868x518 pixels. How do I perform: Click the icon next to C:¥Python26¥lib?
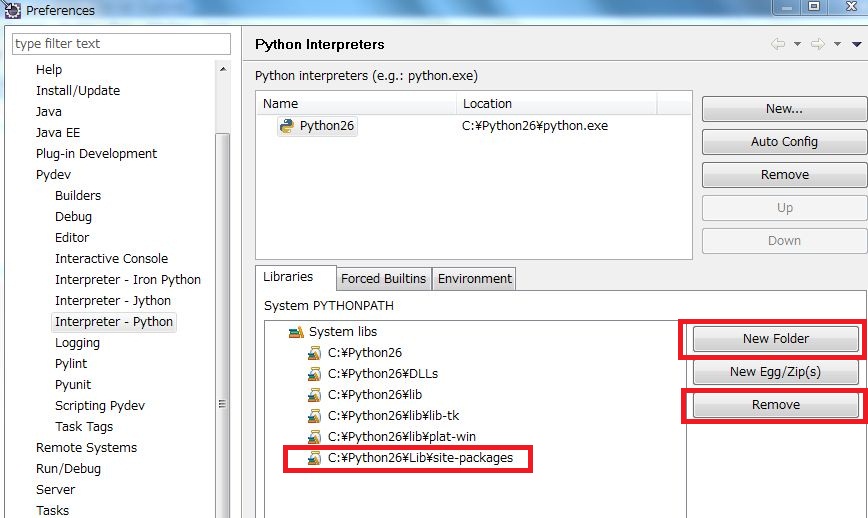coord(314,395)
